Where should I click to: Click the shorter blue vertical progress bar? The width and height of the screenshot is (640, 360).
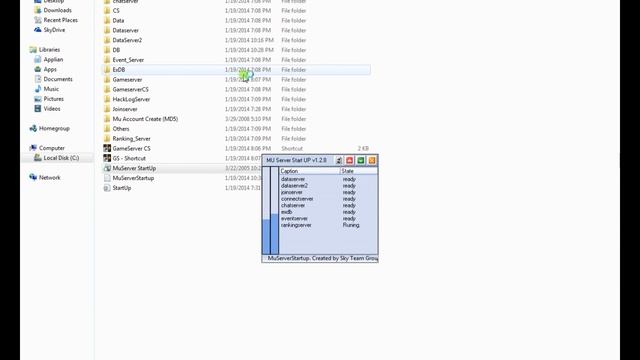(266, 237)
